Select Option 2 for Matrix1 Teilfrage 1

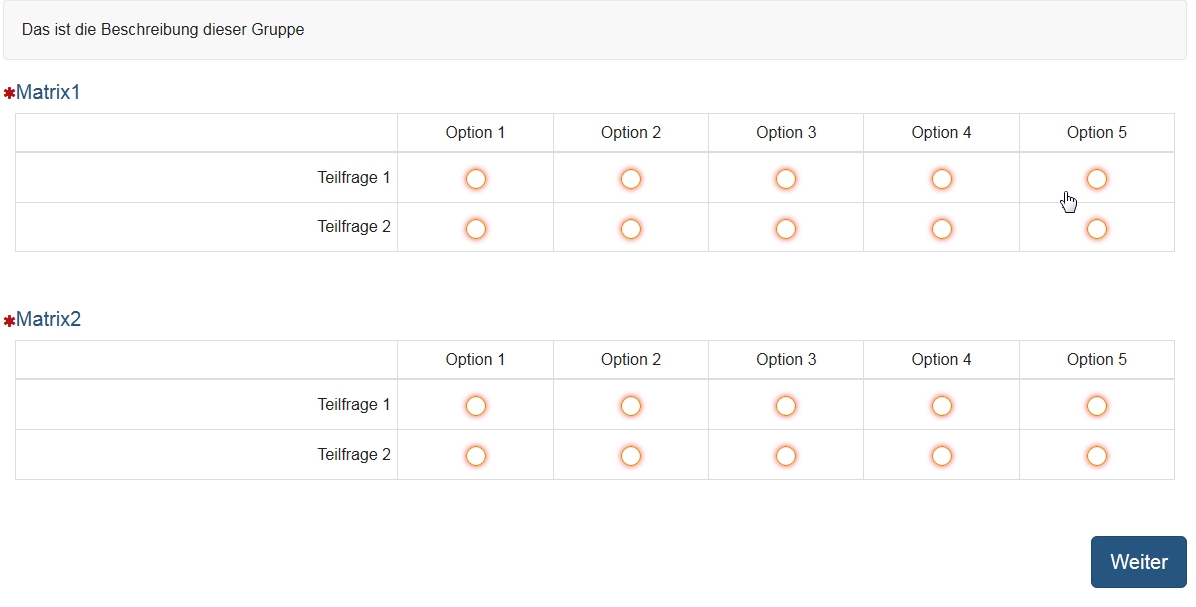click(631, 179)
